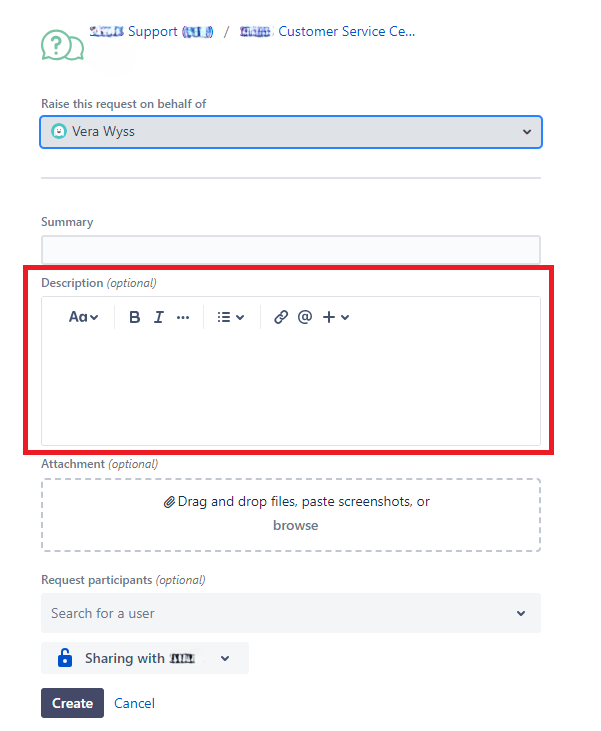The image size is (601, 731).
Task: Mention a user with @ icon
Action: (x=305, y=317)
